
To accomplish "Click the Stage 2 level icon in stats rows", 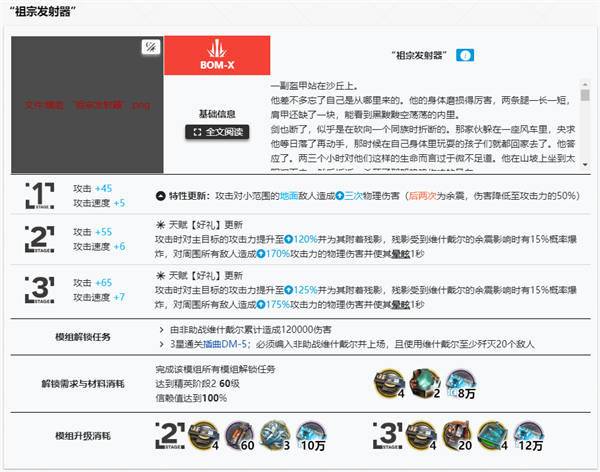I will coord(40,239).
